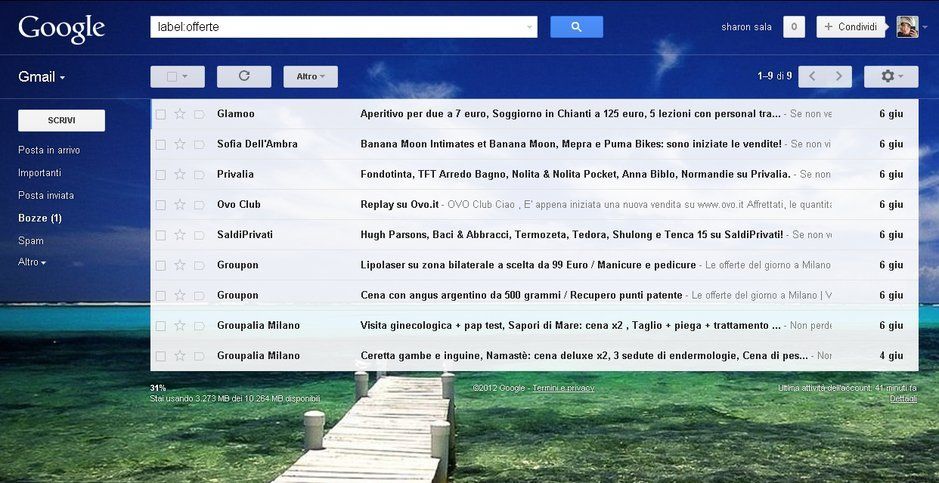This screenshot has width=939, height=483.
Task: Mark Groupon Lipolaser email as important
Action: click(x=199, y=265)
